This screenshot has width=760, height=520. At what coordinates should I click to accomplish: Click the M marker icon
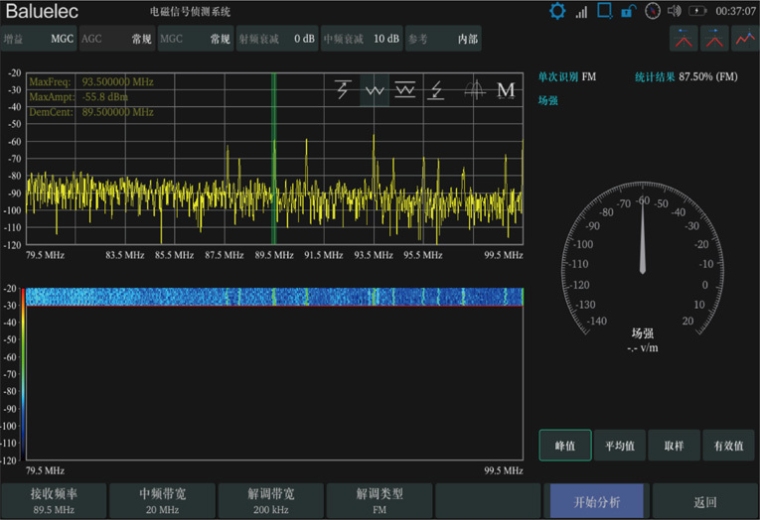[506, 90]
